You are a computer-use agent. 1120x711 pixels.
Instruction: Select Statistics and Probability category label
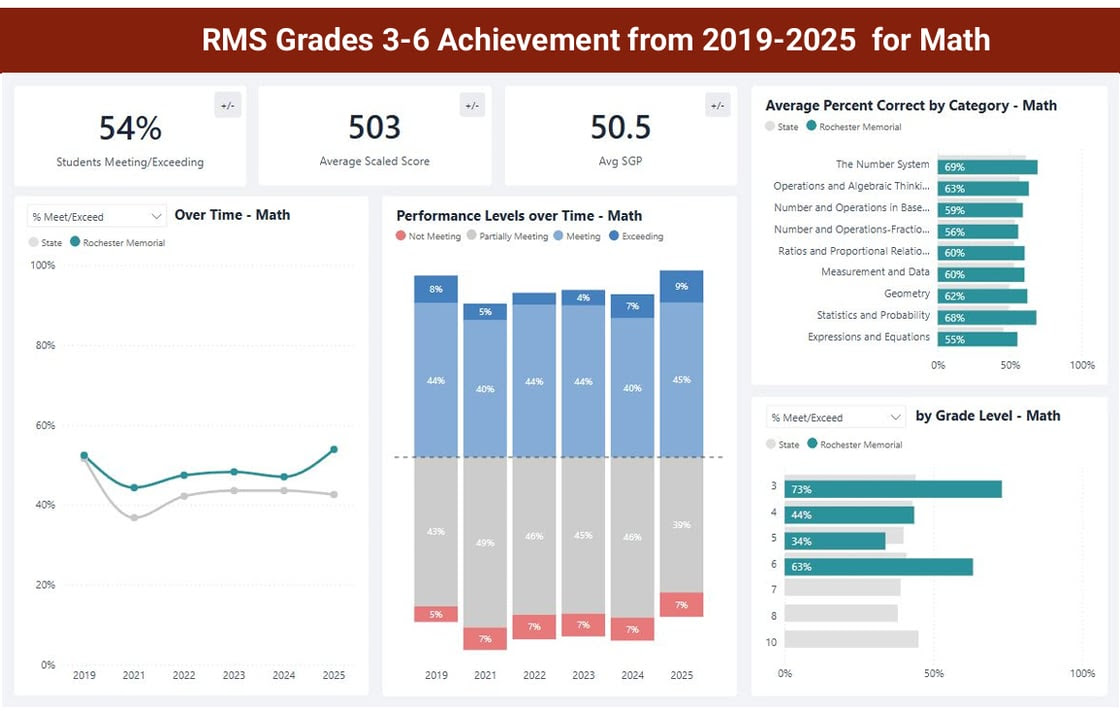click(x=873, y=315)
